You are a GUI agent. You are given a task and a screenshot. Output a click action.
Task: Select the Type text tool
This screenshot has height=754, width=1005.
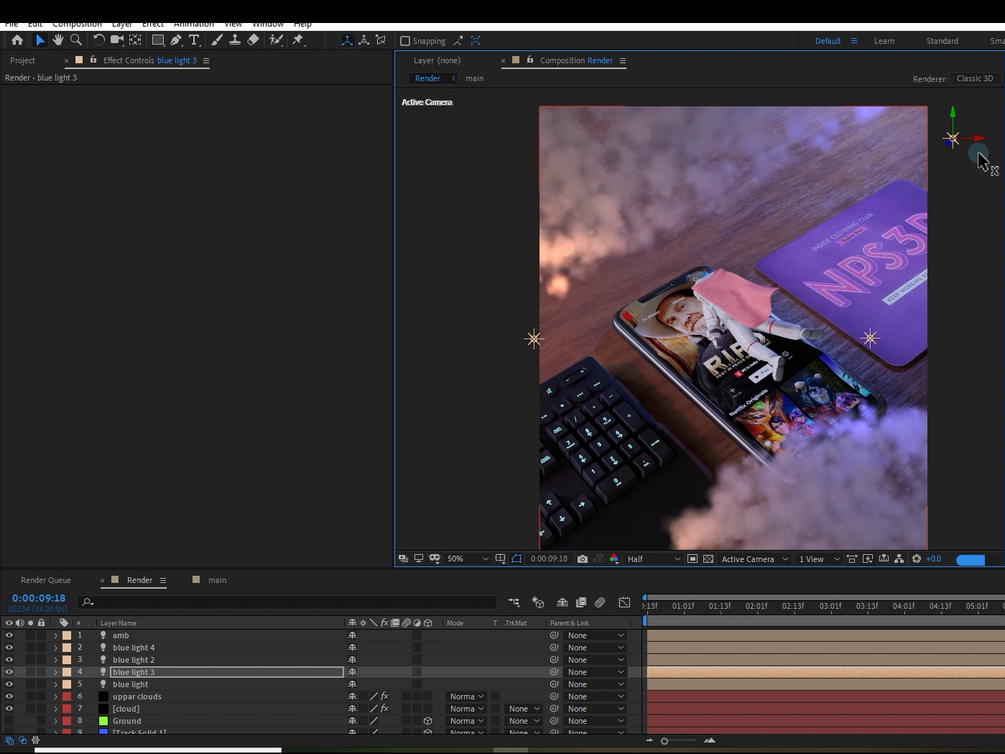coord(194,40)
